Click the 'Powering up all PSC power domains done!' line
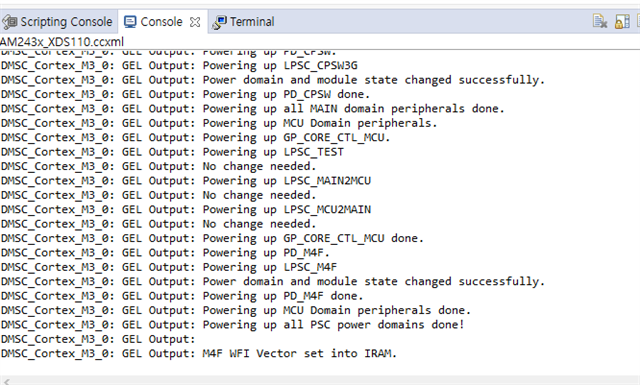 233,325
